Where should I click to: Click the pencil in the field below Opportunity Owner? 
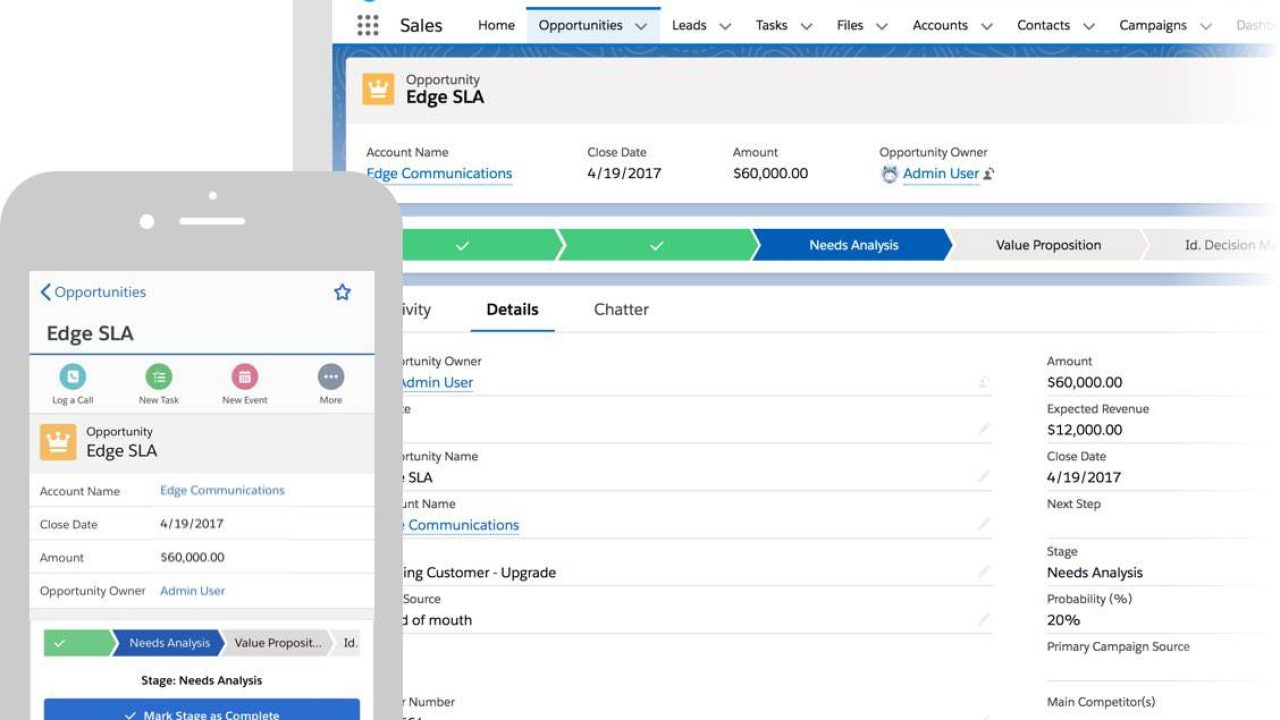coord(984,429)
